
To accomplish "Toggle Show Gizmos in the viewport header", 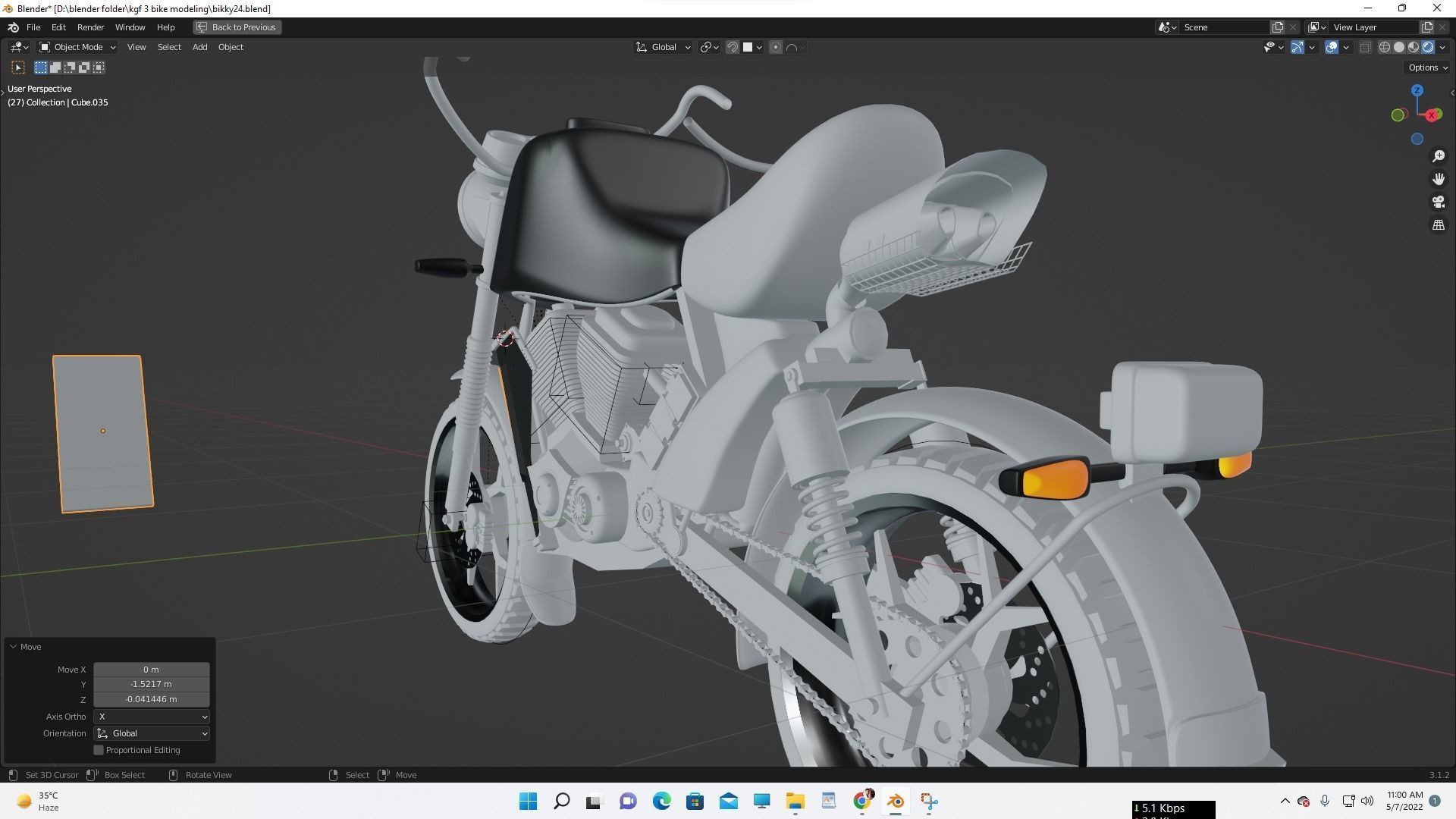I will click(1297, 47).
